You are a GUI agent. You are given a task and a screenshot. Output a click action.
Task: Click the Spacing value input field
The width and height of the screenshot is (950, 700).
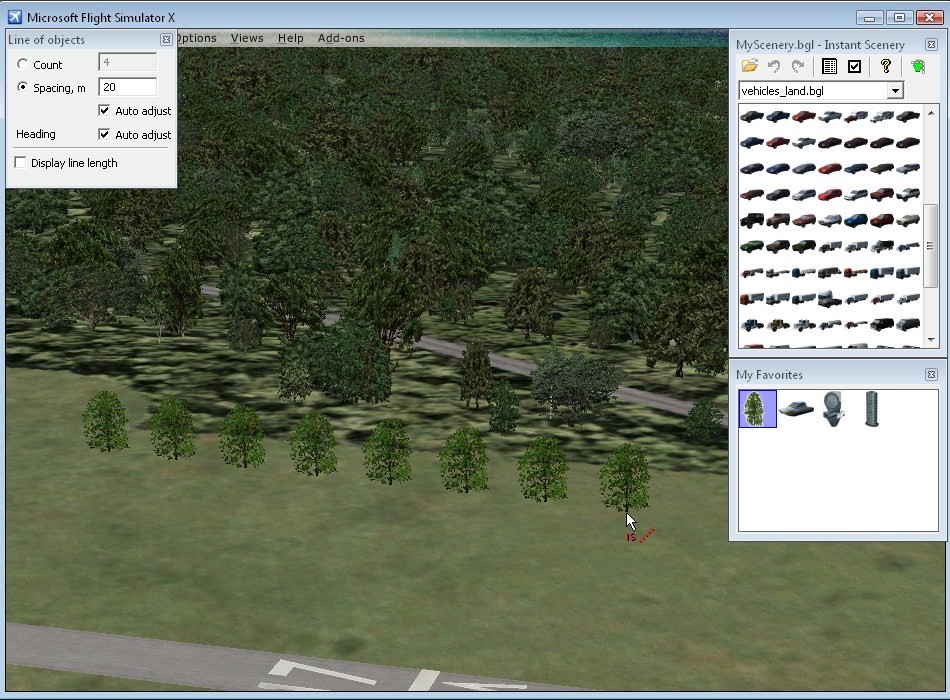[x=127, y=88]
